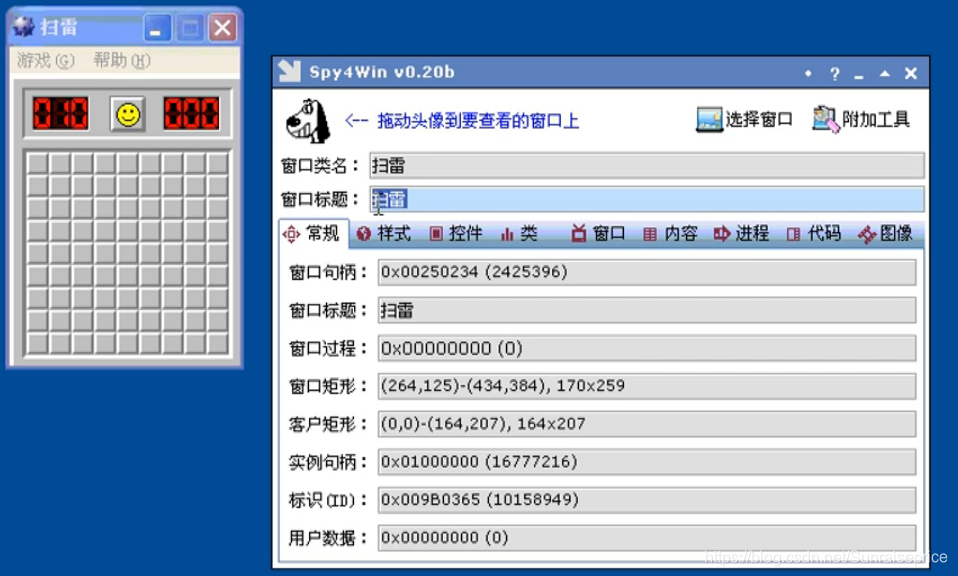Close the 扫雷 window
Image resolution: width=958 pixels, height=576 pixels.
point(222,28)
